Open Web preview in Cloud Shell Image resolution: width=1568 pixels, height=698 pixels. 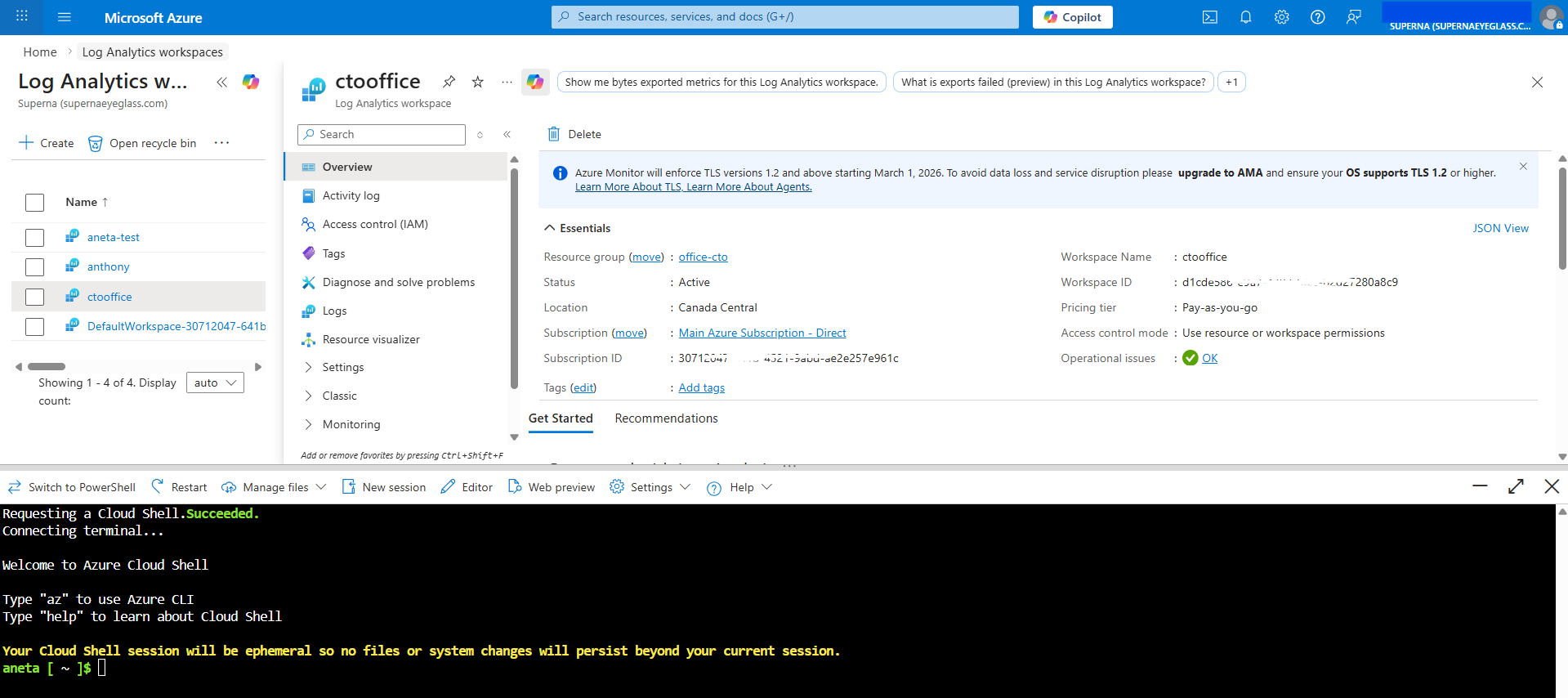[x=552, y=487]
